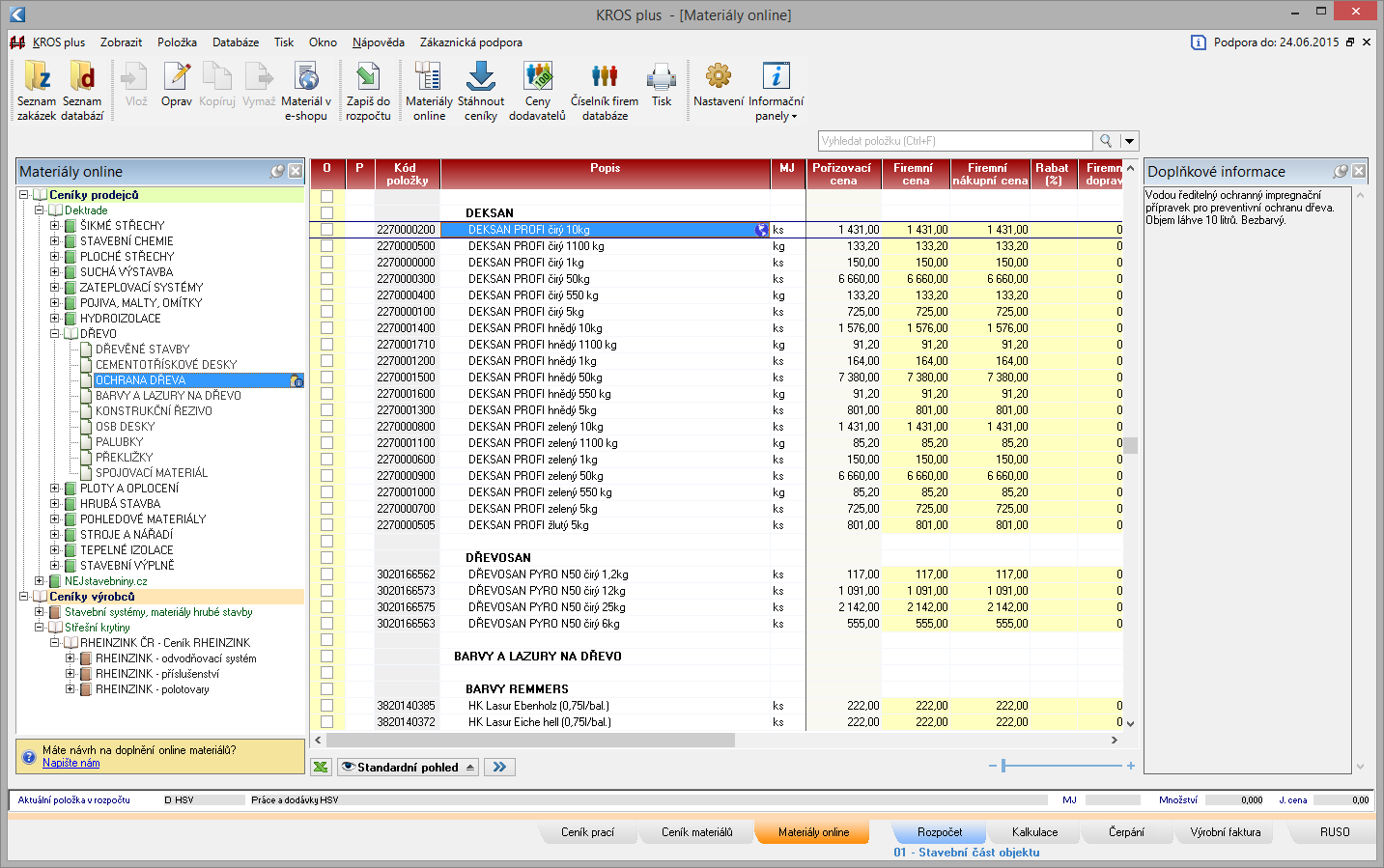Check box for DEKSAN PROFI čirý 10kg
The height and width of the screenshot is (868, 1384).
326,230
